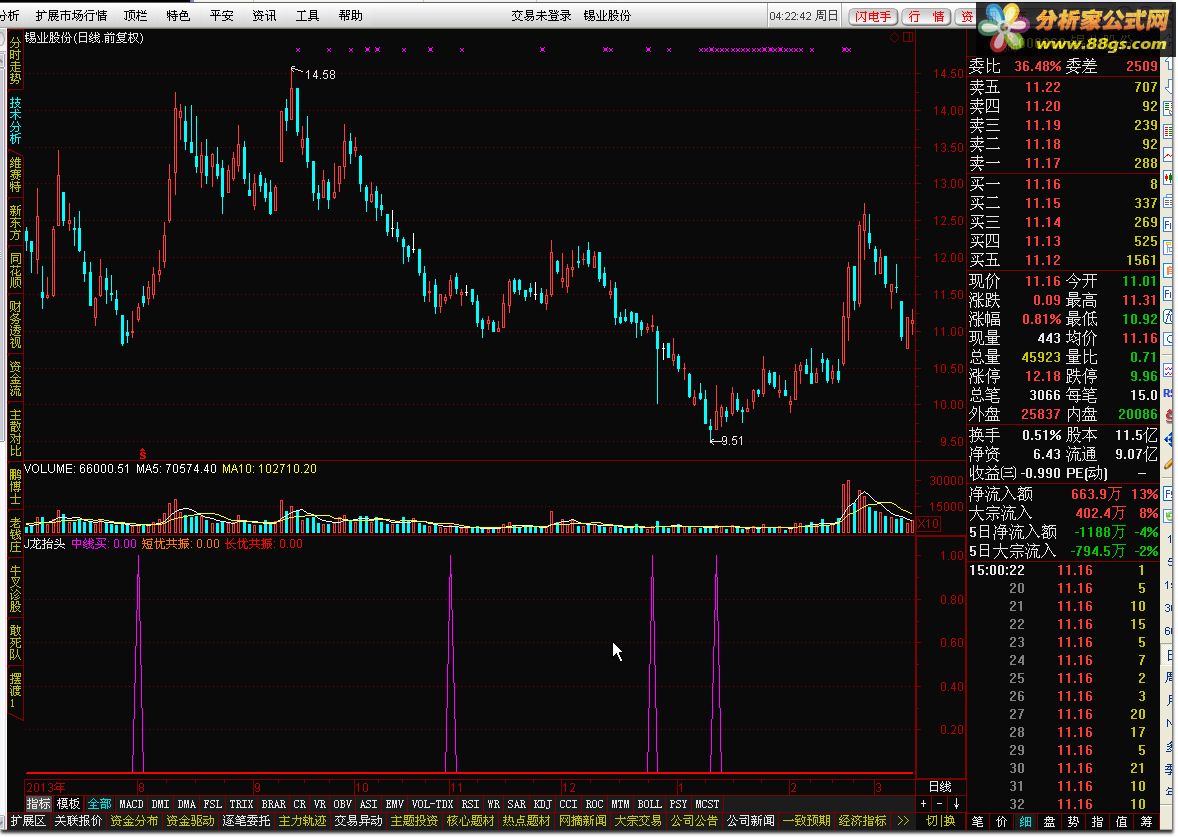Select the RSI indicator
Viewport: 1178px width, 837px height.
pyautogui.click(x=470, y=804)
